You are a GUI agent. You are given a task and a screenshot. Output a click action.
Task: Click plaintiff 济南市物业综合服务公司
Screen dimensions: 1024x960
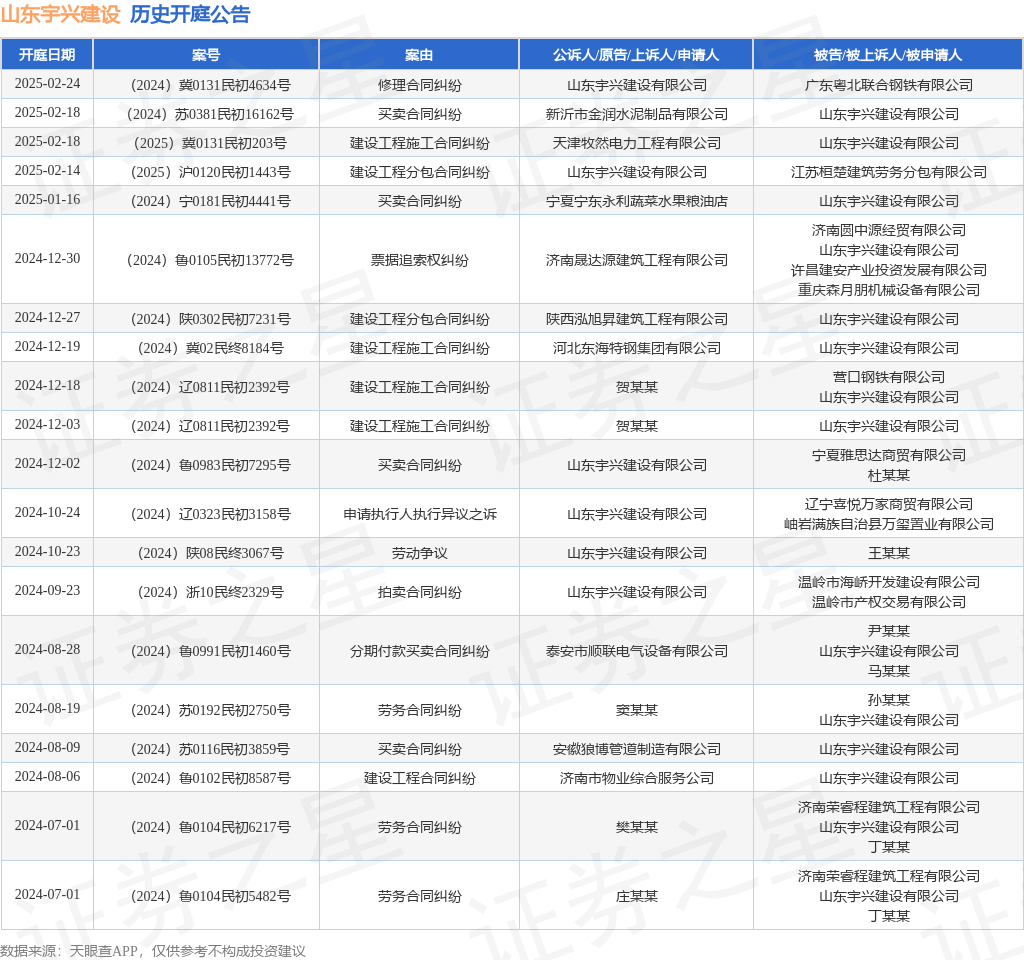(637, 778)
